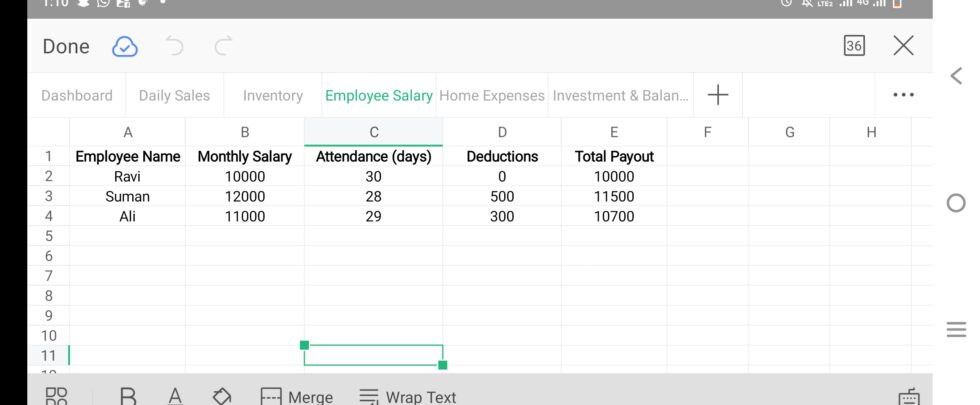
Task: Undo the last action
Action: pos(175,46)
